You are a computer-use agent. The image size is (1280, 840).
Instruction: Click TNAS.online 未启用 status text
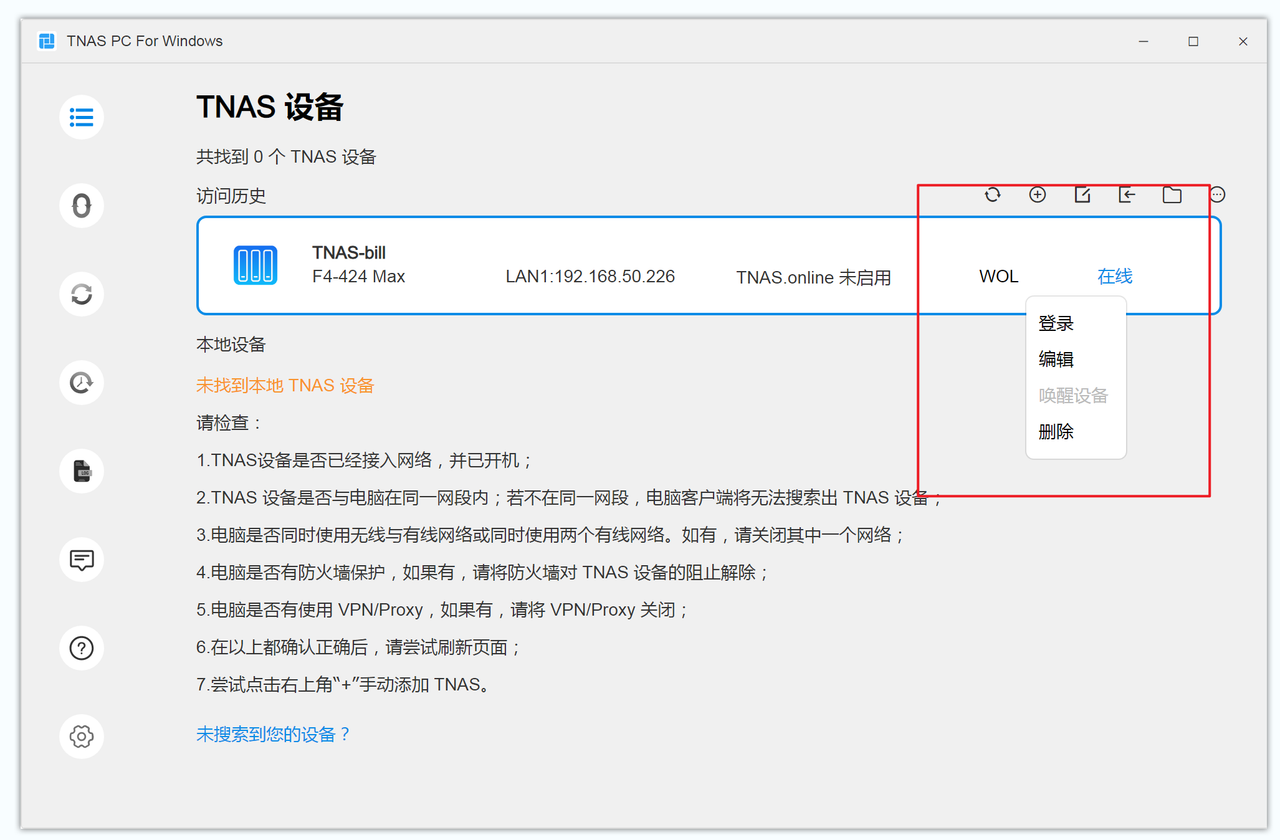pos(813,277)
